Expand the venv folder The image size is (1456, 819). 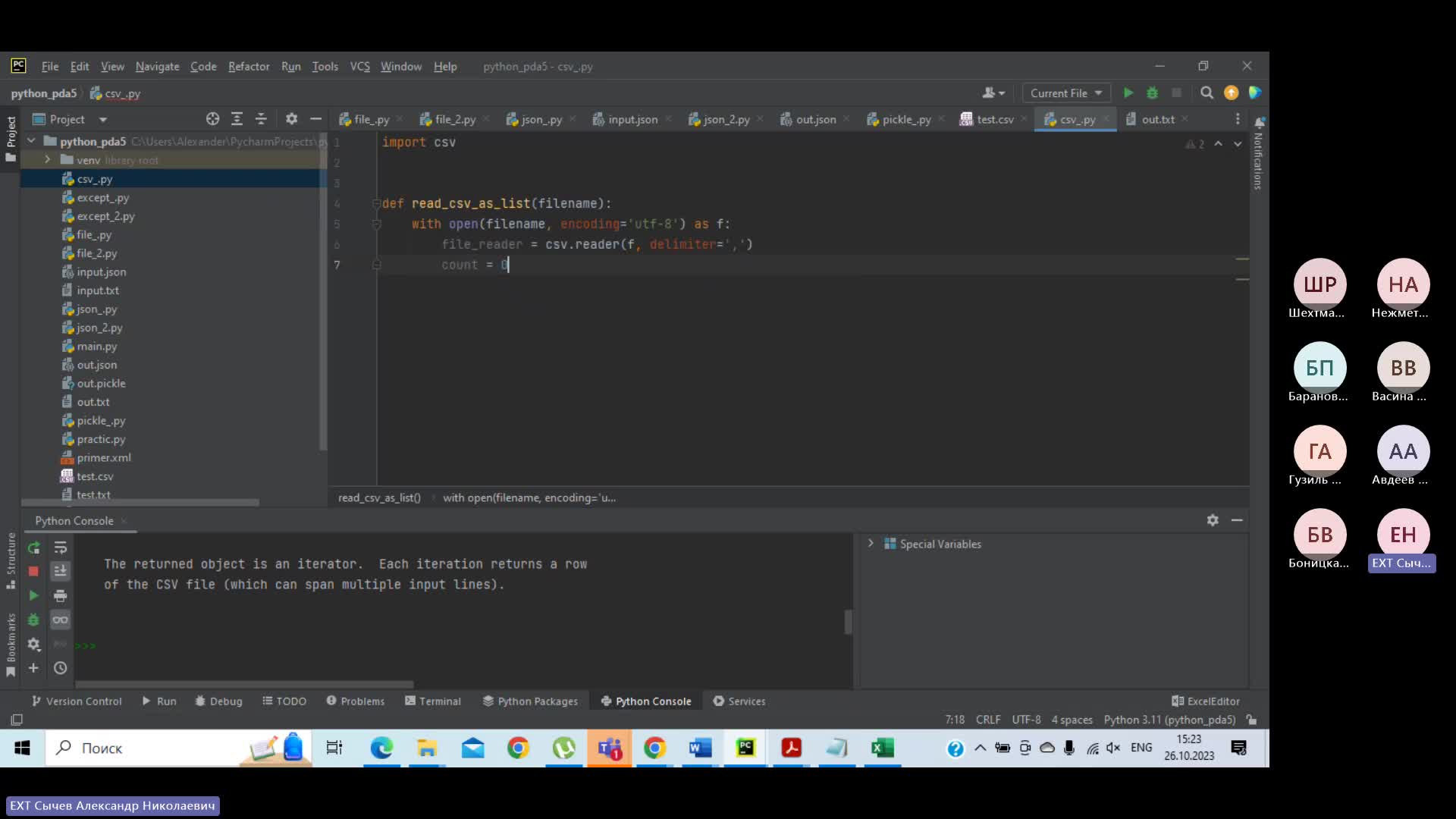pyautogui.click(x=47, y=160)
